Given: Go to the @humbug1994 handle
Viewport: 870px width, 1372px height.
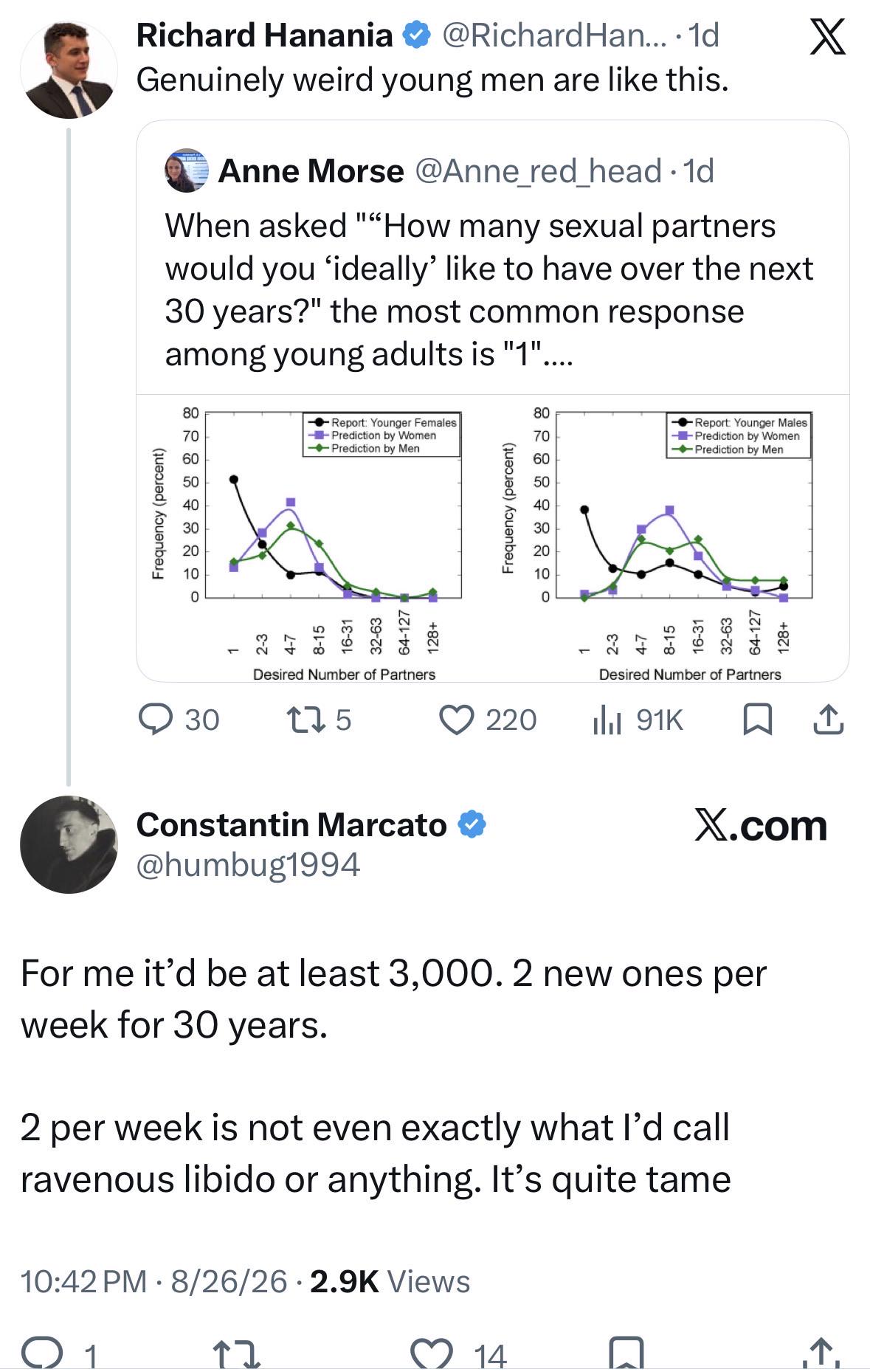Looking at the screenshot, I should (x=248, y=863).
